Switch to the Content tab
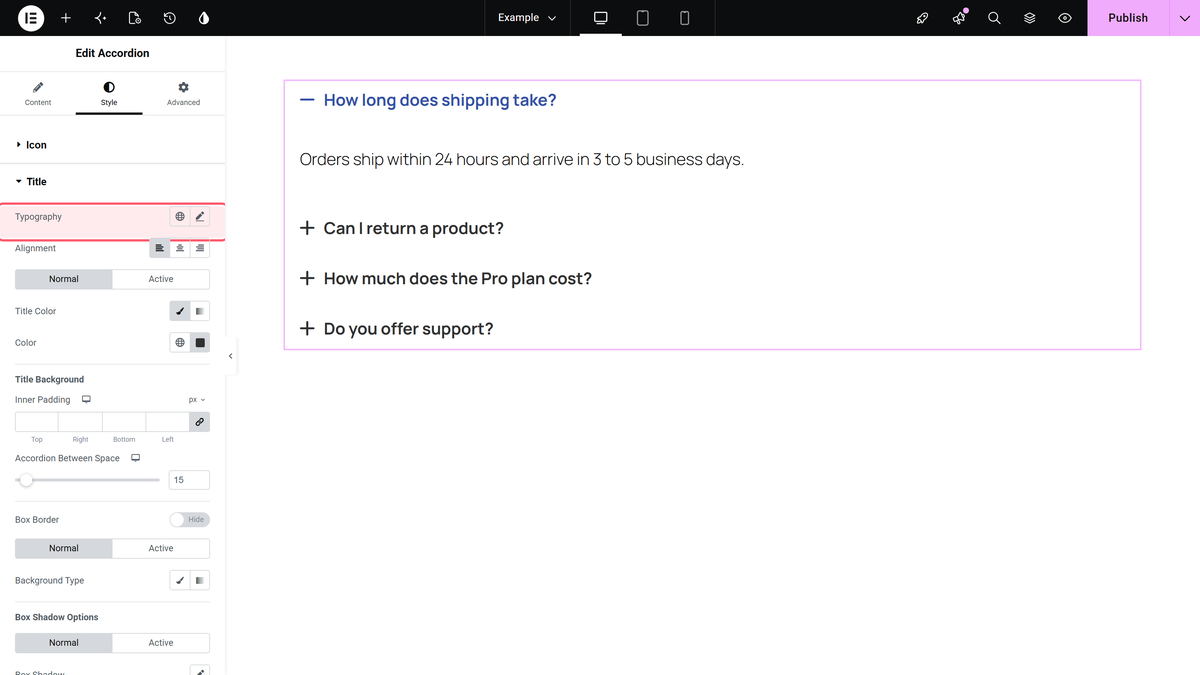The width and height of the screenshot is (1200, 675). tap(38, 94)
